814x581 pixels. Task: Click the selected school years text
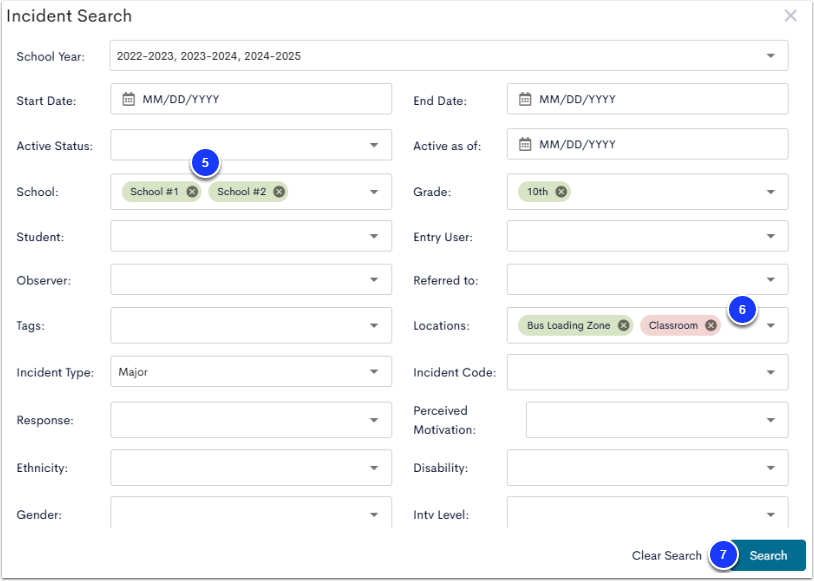click(x=209, y=56)
